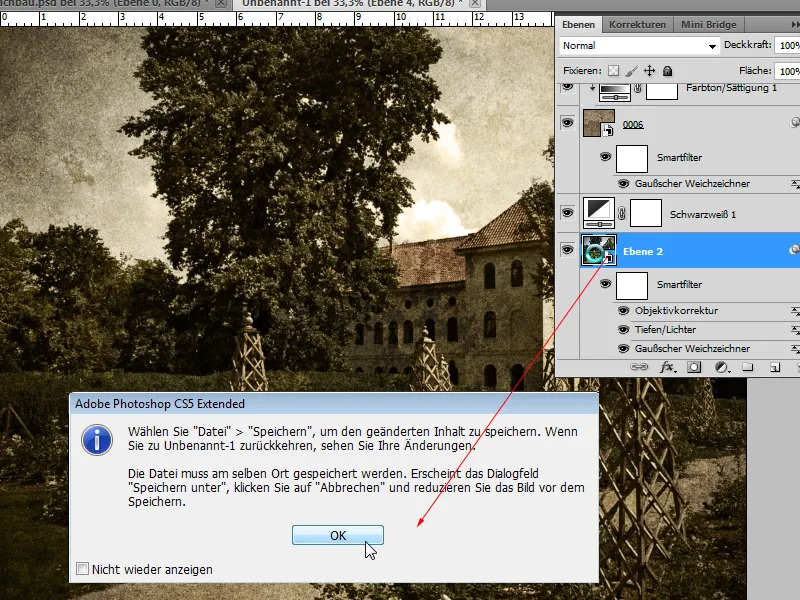Select the Farbton/Sättigung 1 layer mask thumbnail
This screenshot has width=800, height=600.
[662, 91]
